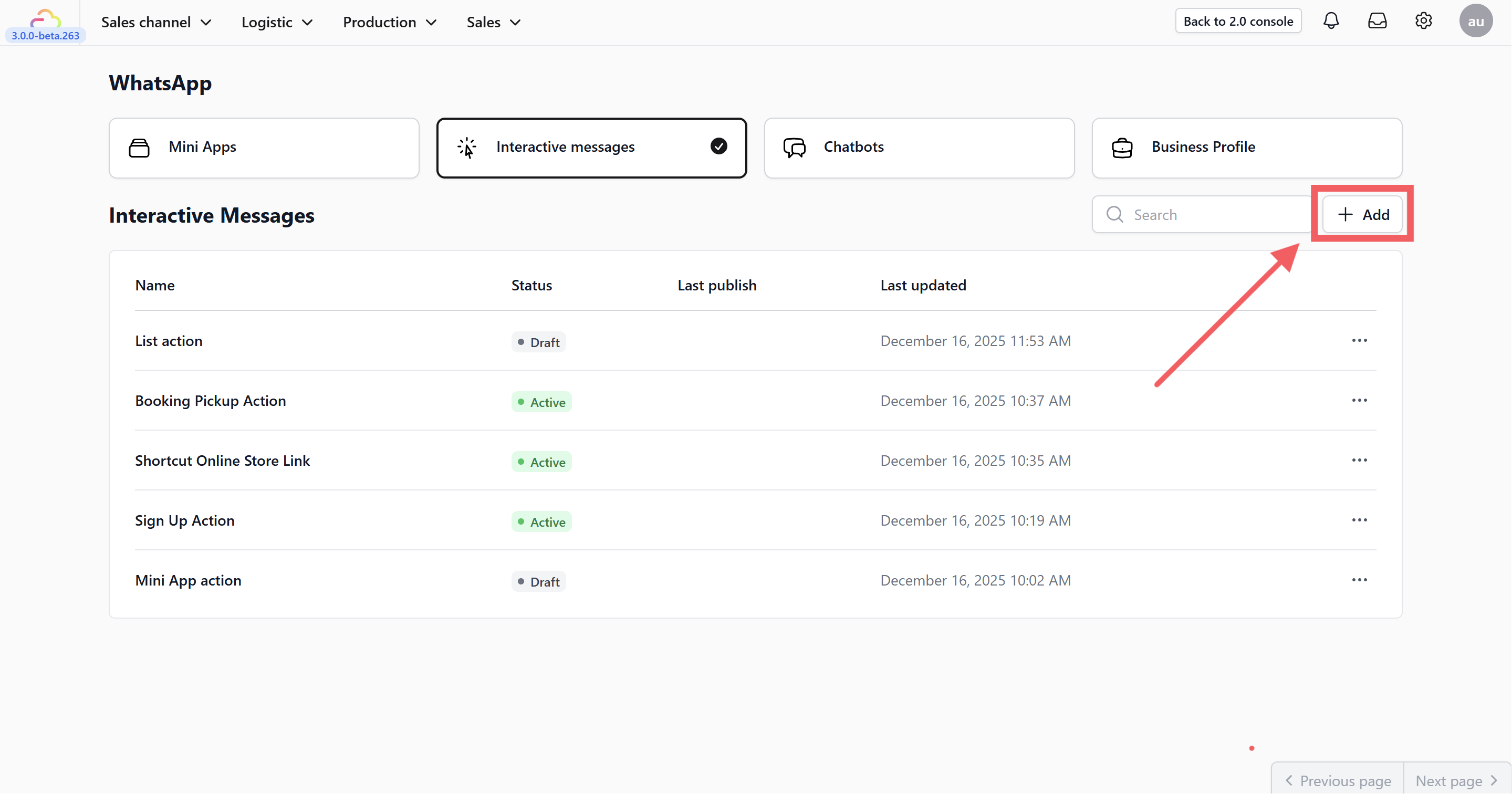
Task: Click the Name column header
Action: point(154,285)
